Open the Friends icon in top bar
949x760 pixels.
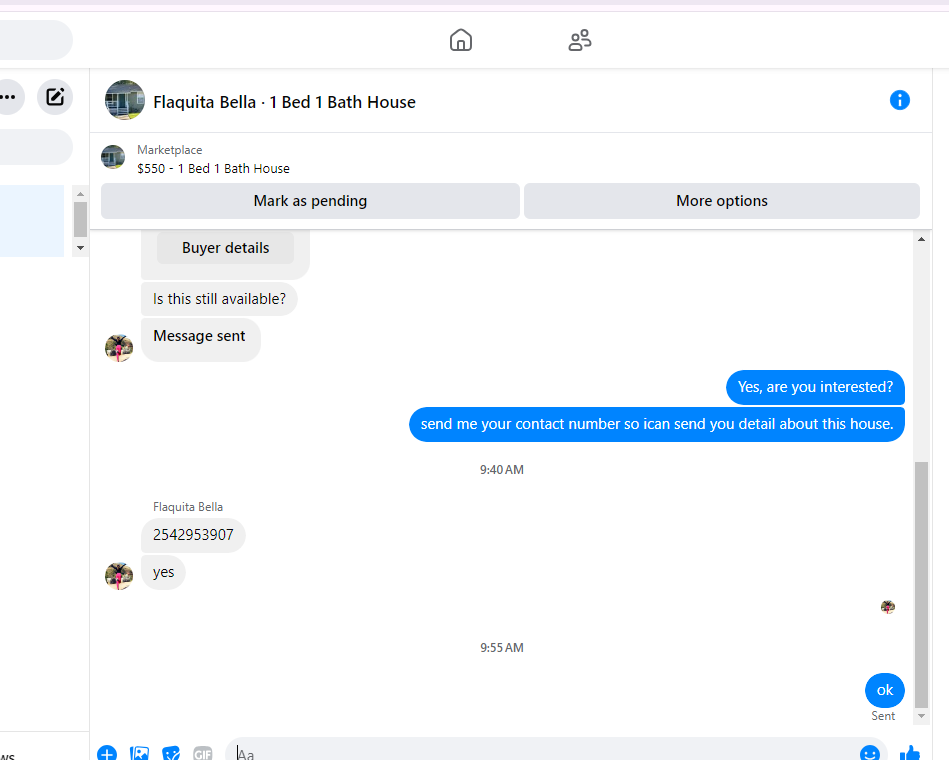(580, 40)
